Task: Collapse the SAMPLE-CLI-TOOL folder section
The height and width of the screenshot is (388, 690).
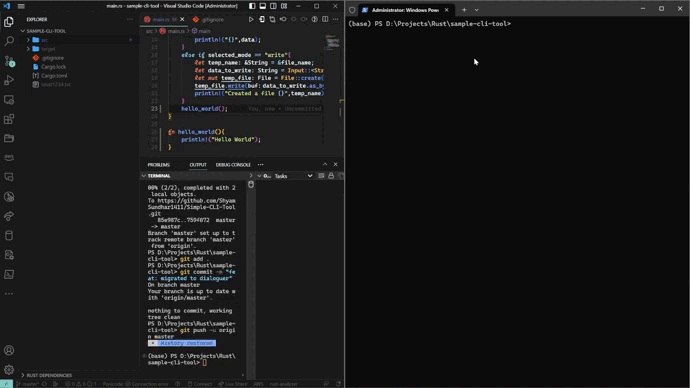Action: [46, 31]
